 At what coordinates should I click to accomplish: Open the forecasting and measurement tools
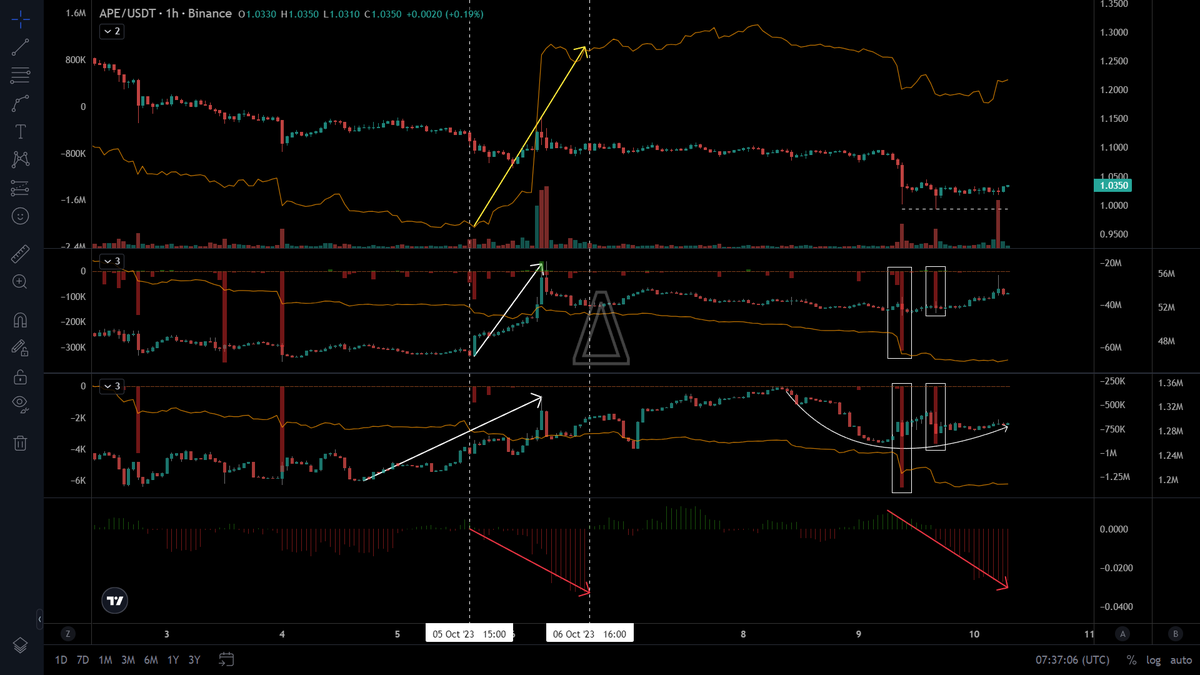[20, 187]
